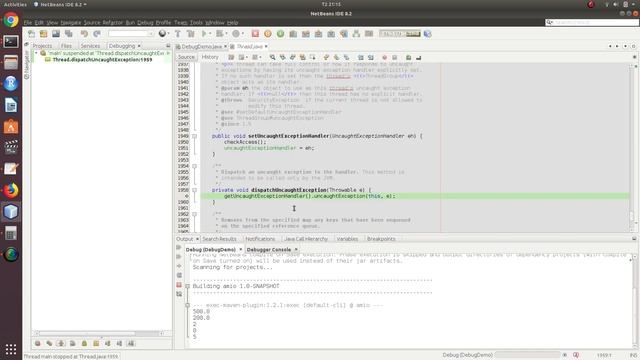
Task: Open the Tools menu
Action: coord(196,22)
